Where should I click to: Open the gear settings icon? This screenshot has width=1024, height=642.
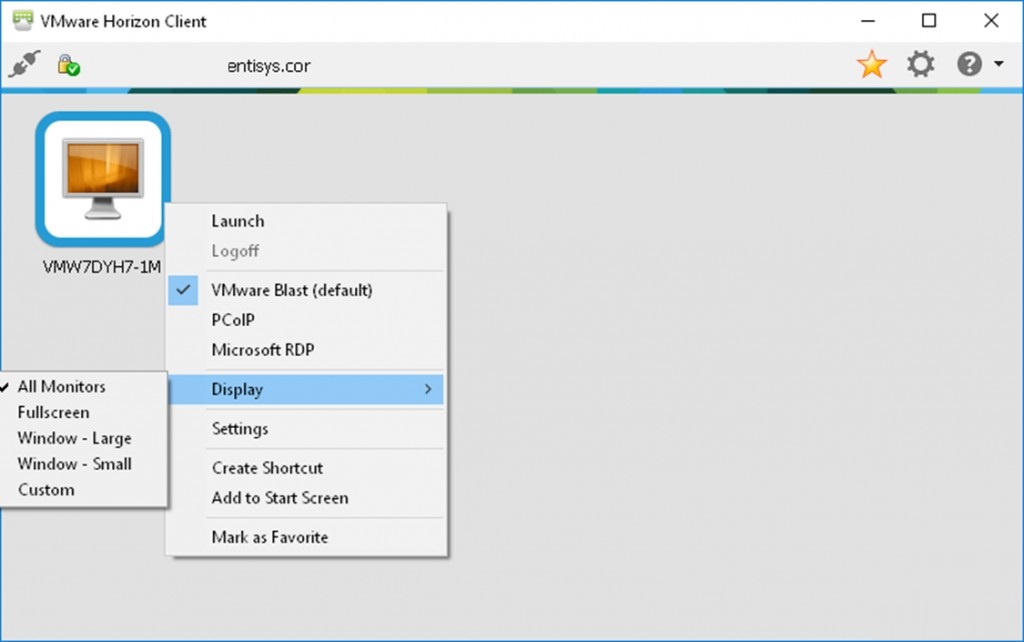921,64
